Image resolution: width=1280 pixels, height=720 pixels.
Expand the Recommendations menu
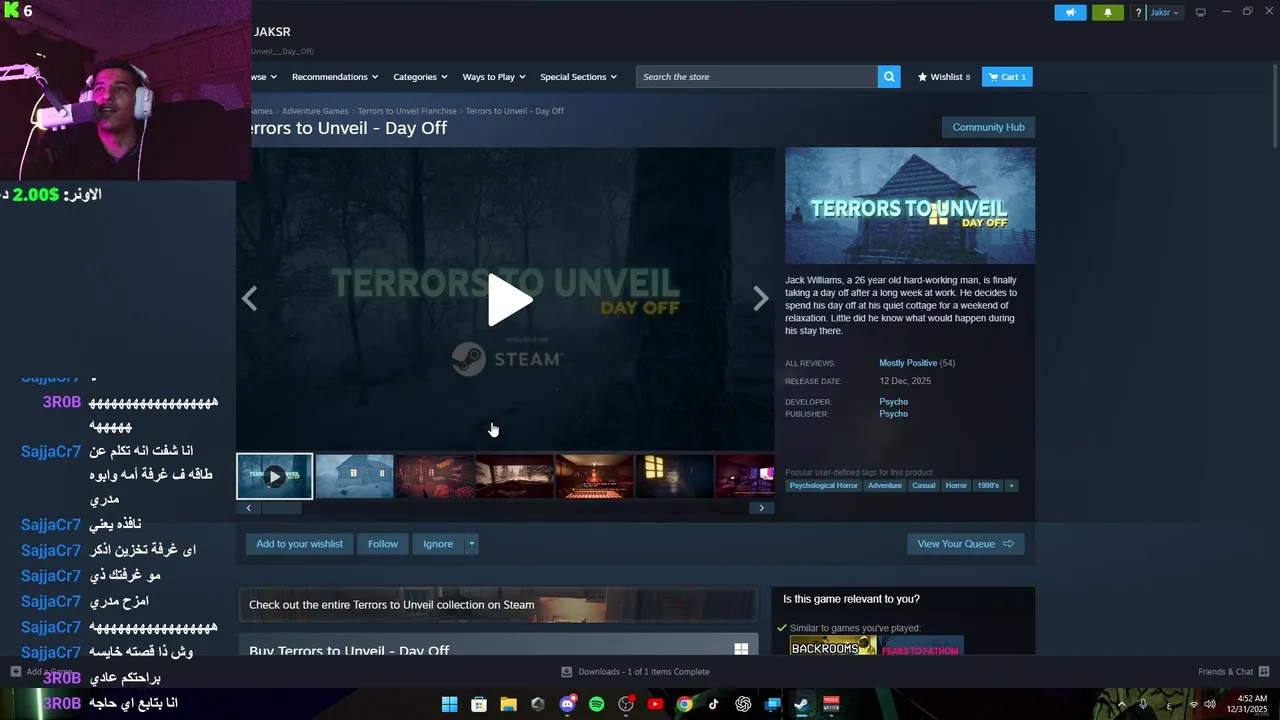pos(335,77)
